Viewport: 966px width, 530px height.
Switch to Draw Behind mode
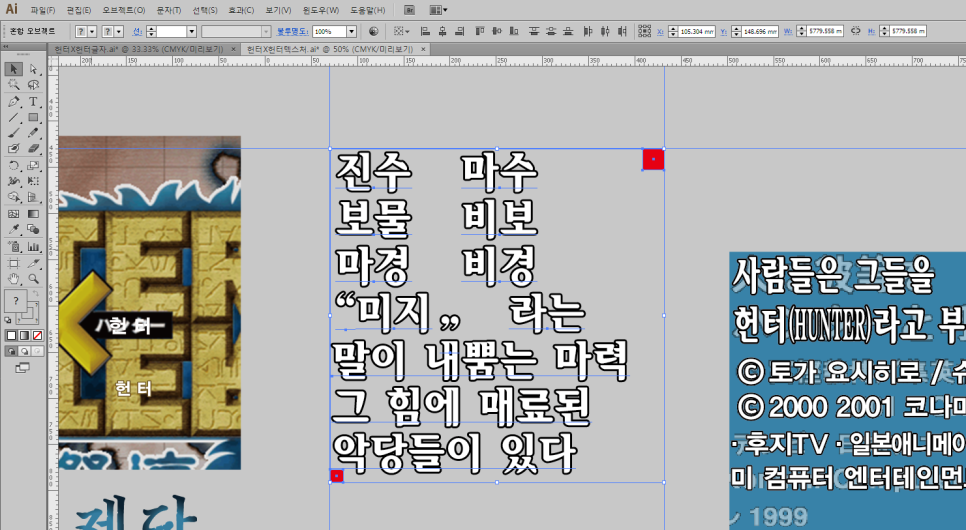pyautogui.click(x=24, y=351)
